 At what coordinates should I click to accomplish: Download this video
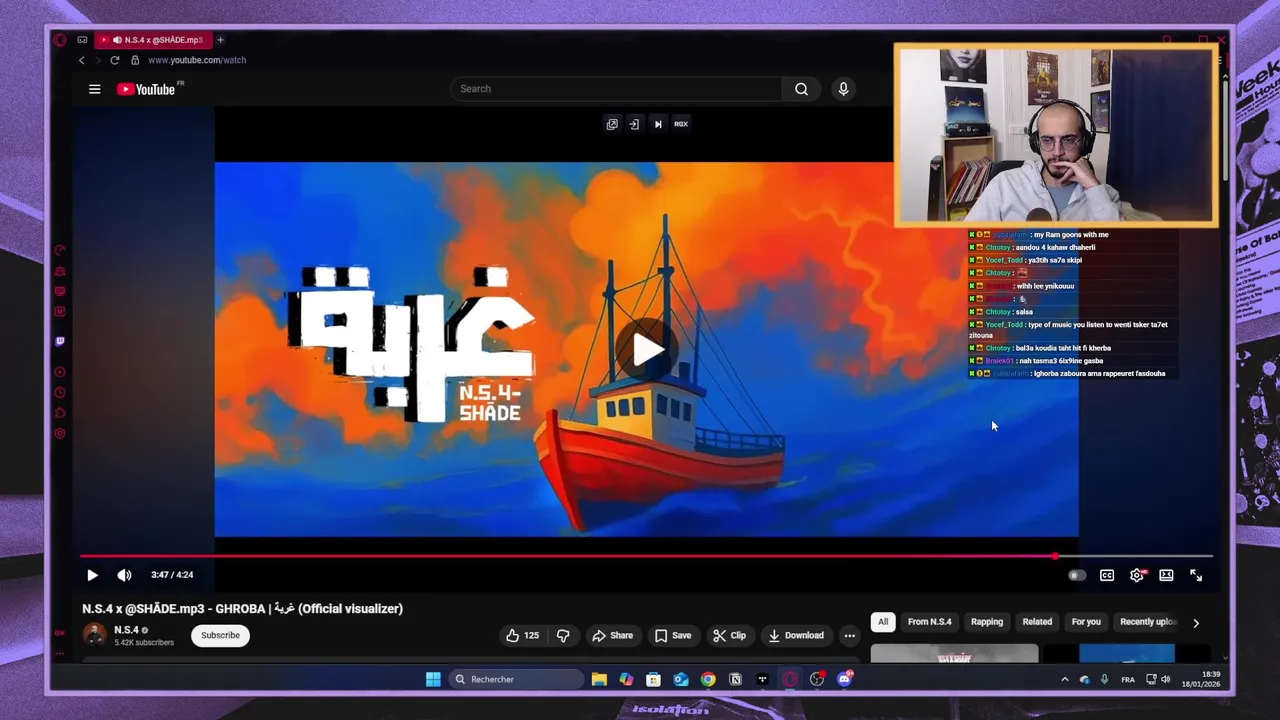coord(796,635)
